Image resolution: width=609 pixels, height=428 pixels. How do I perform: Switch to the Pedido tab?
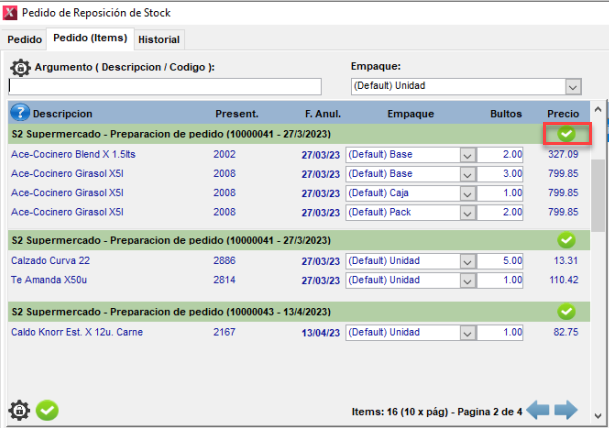coord(25,39)
